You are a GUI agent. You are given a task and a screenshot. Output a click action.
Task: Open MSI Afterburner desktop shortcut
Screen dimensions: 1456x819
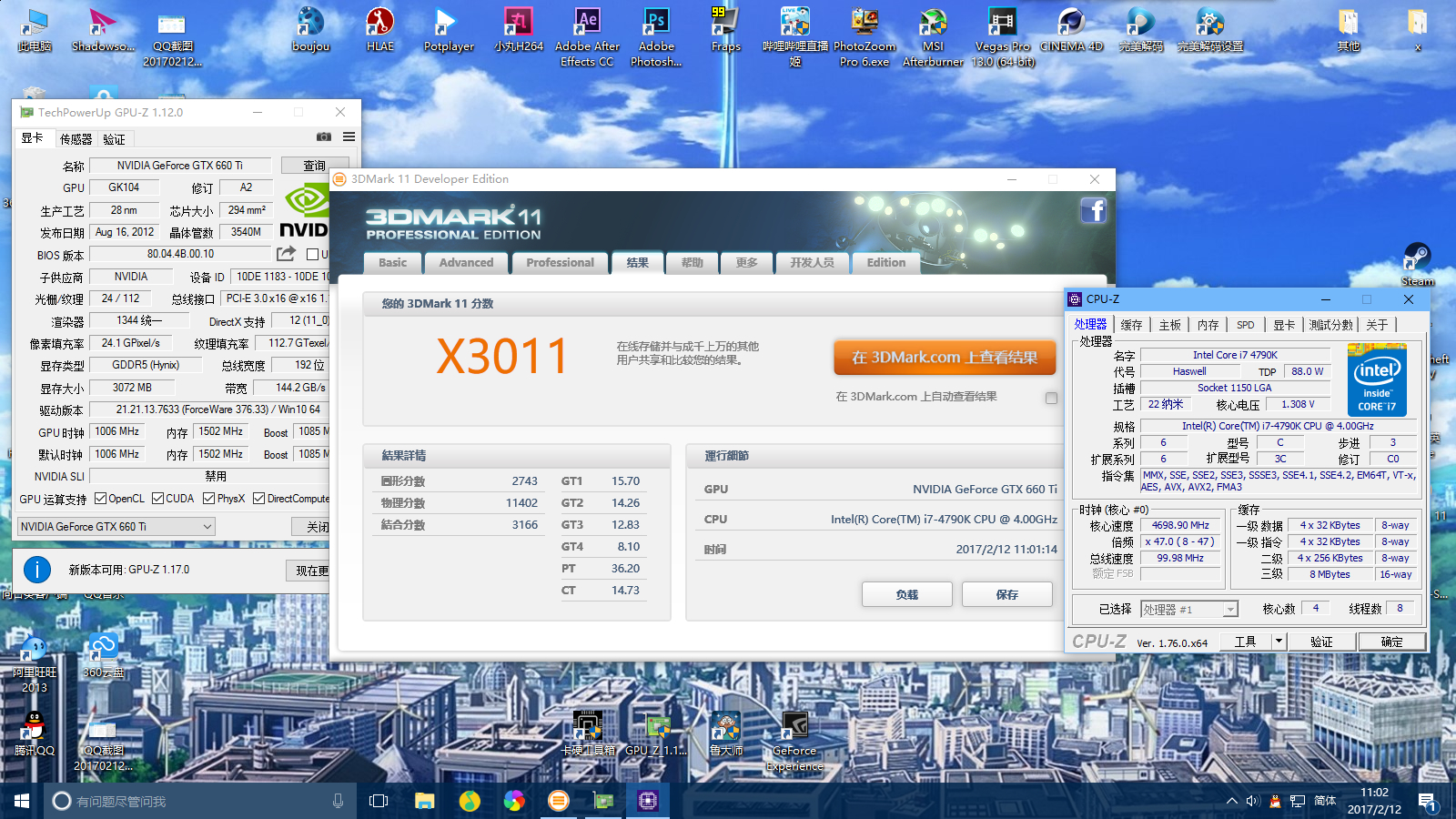pos(933,37)
